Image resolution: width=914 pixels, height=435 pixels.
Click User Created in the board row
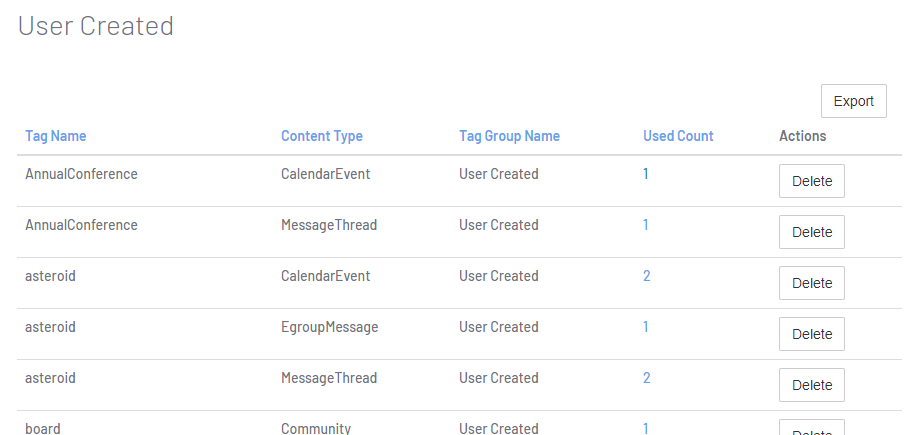click(498, 429)
